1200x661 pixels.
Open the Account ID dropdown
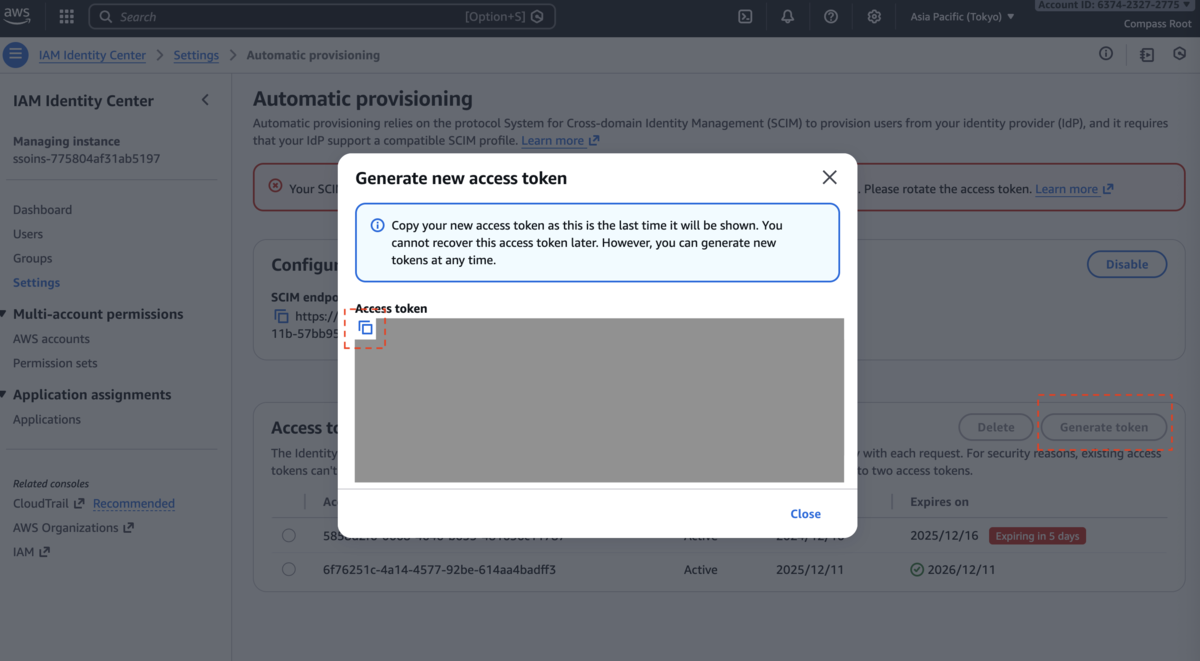(1115, 5)
